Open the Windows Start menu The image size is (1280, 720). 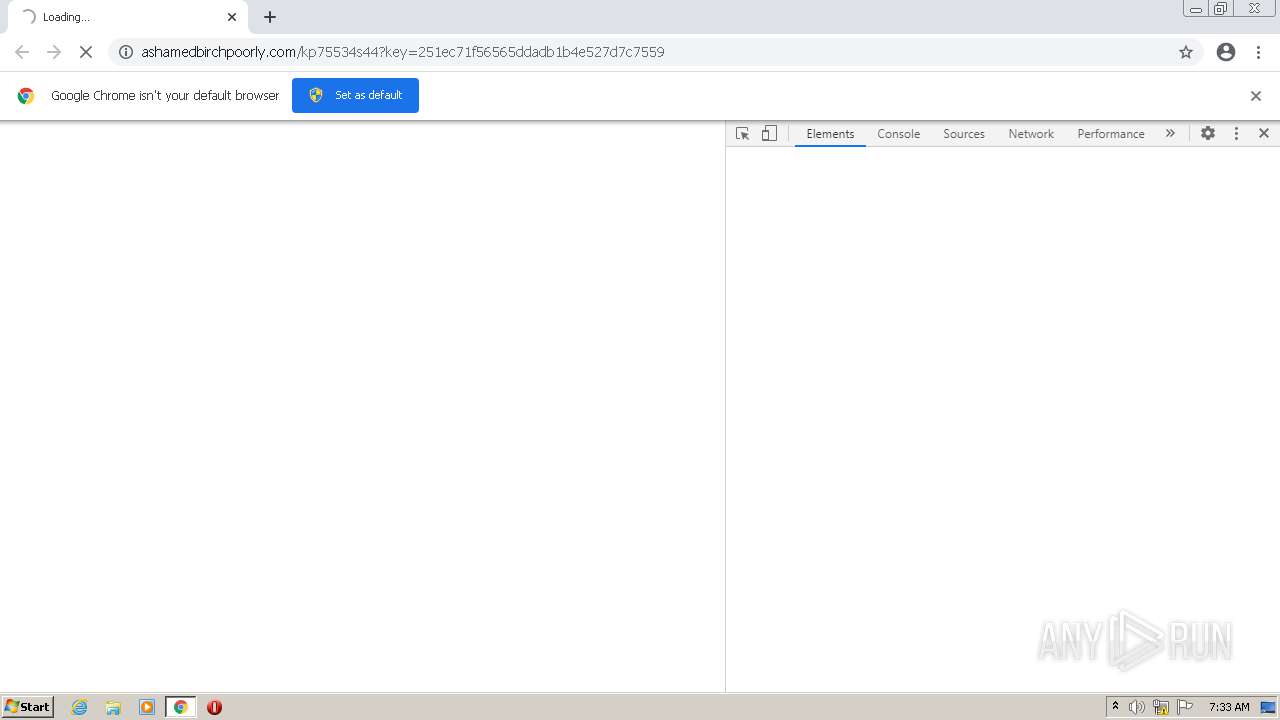(x=28, y=707)
